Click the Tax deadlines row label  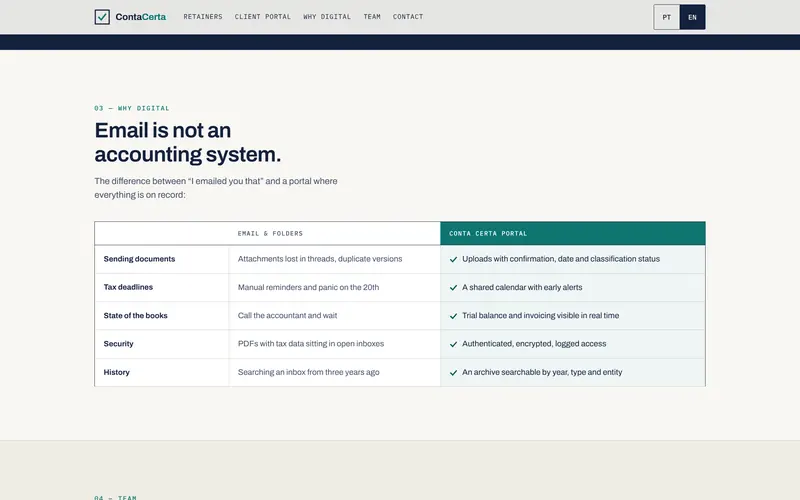[x=128, y=287]
